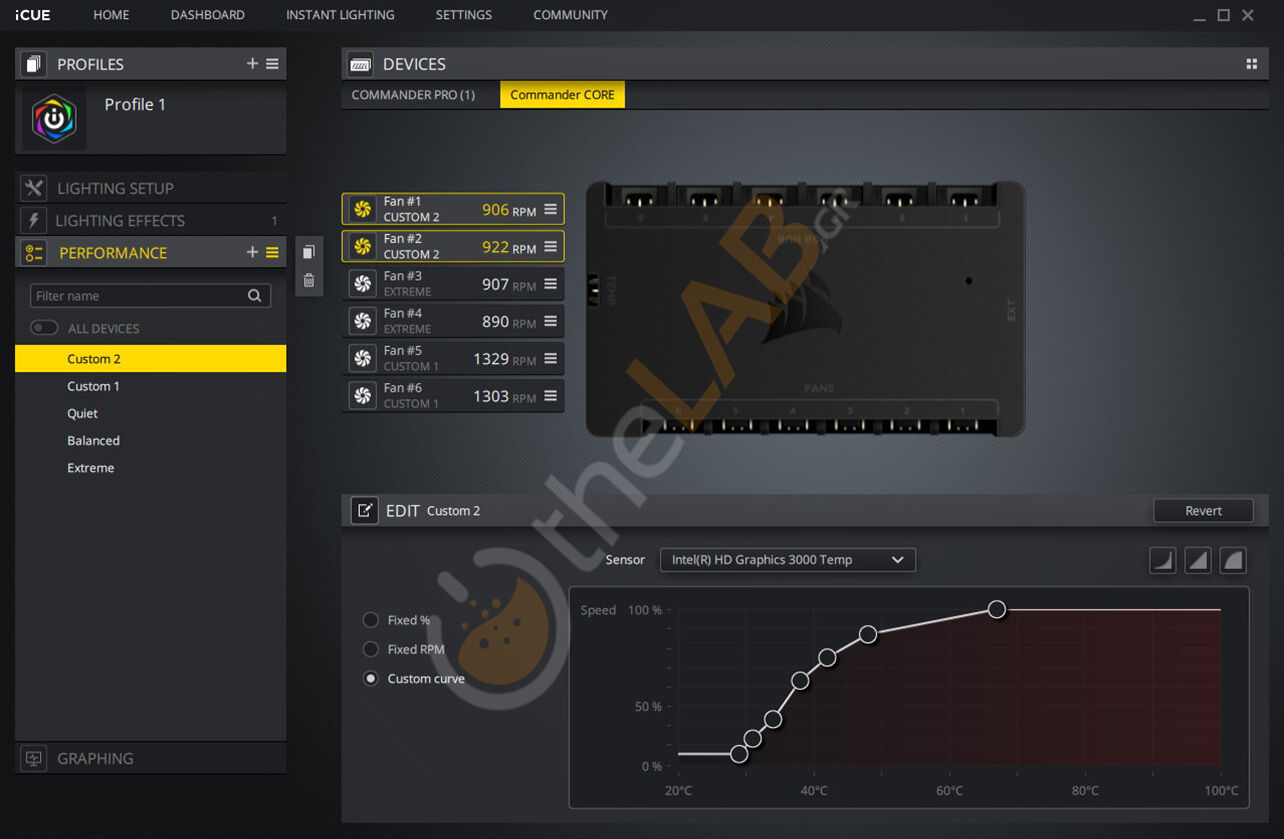
Task: Apply the first curve shape preset
Action: point(1163,560)
